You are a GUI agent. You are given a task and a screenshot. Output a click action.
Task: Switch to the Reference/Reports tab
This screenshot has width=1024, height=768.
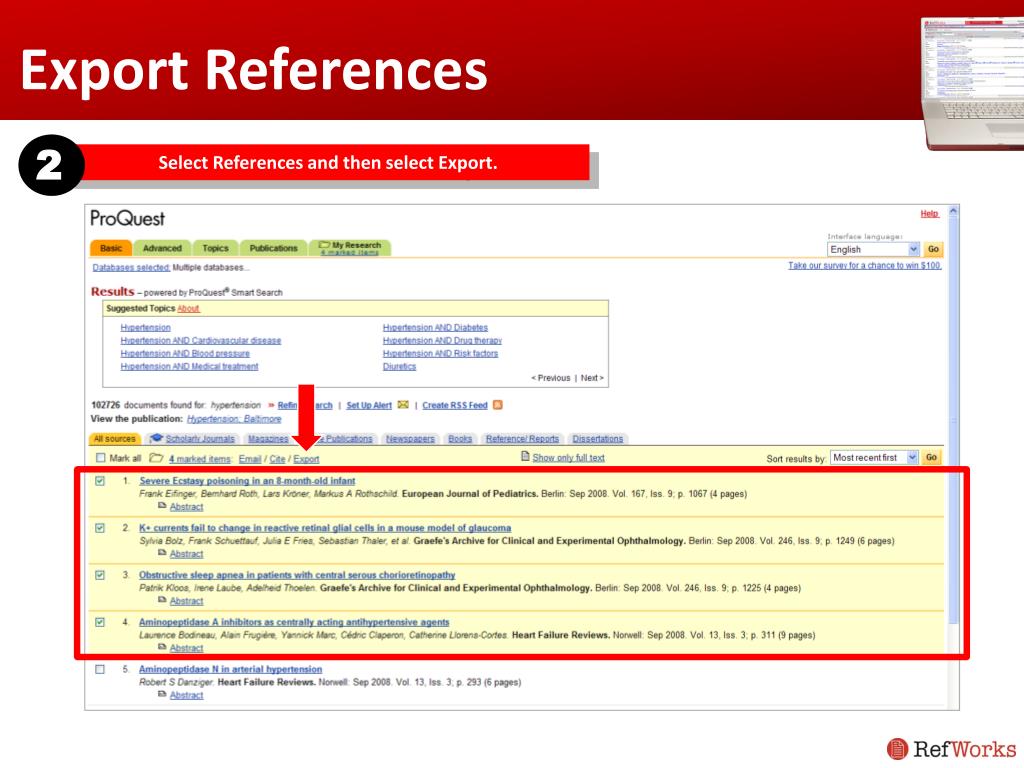[522, 439]
